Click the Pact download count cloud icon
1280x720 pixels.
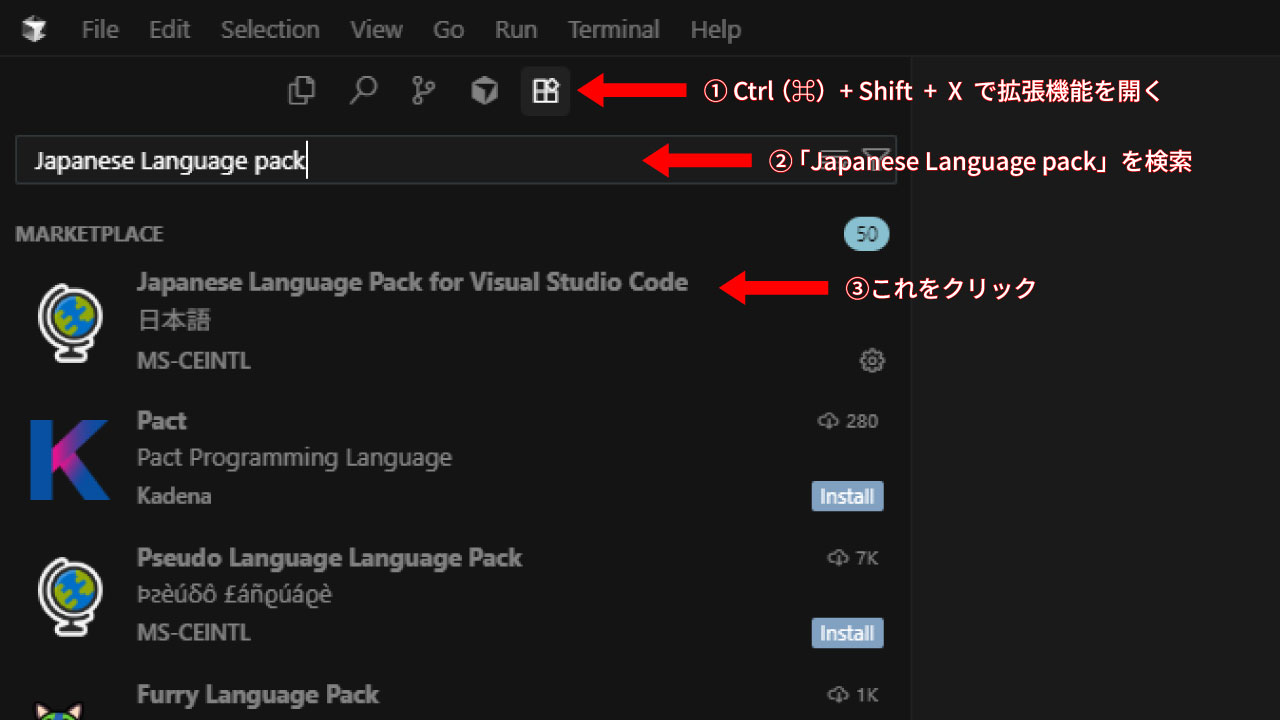point(828,421)
